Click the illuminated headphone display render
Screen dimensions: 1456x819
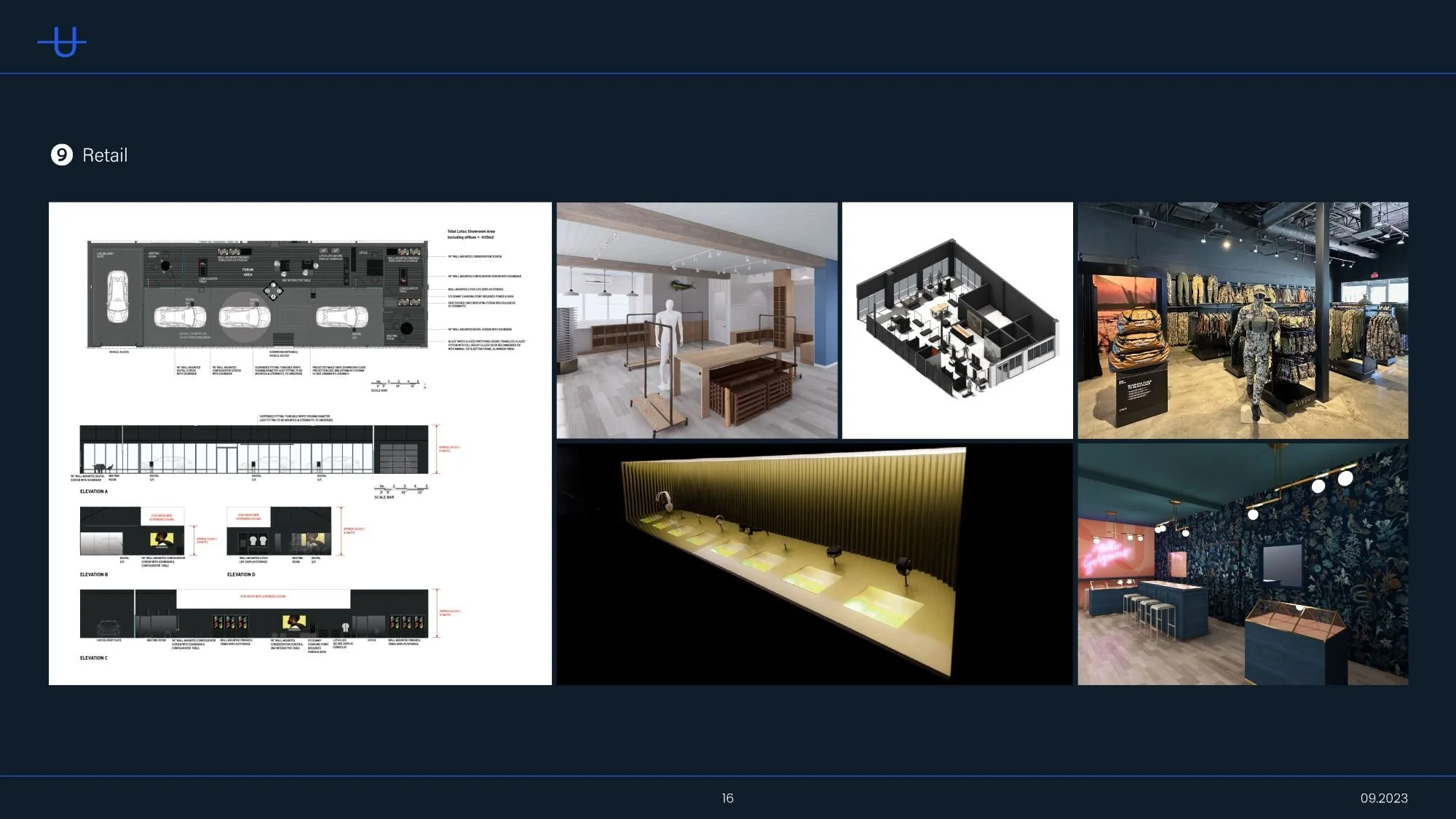pyautogui.click(x=814, y=564)
